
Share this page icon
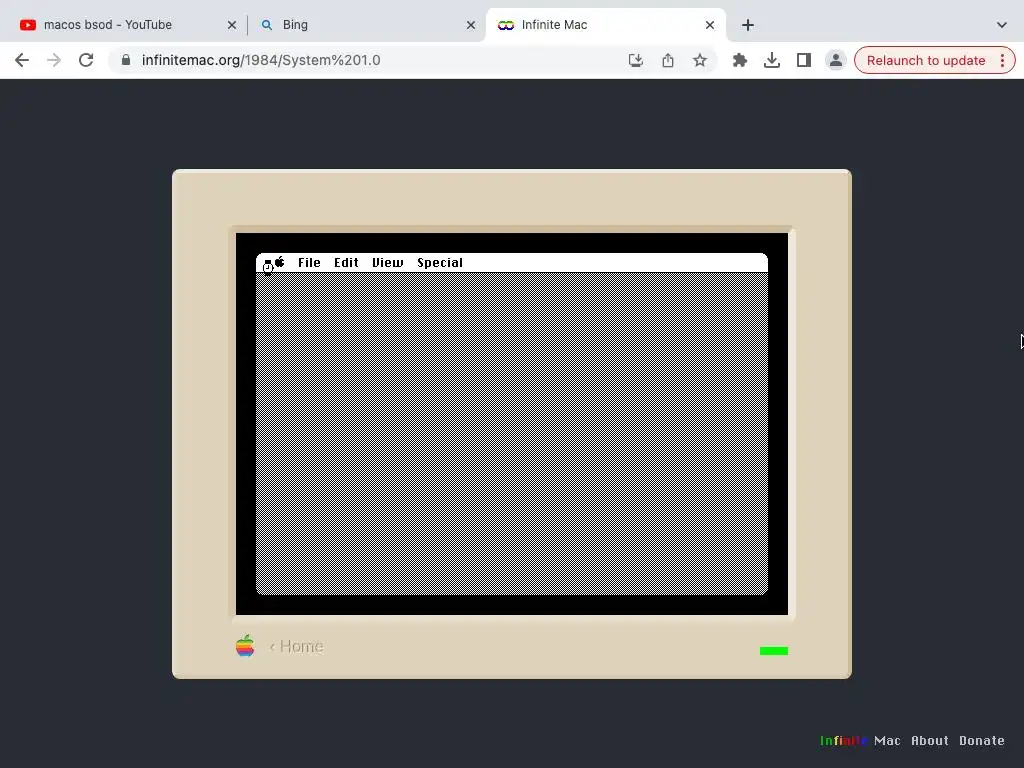667,60
